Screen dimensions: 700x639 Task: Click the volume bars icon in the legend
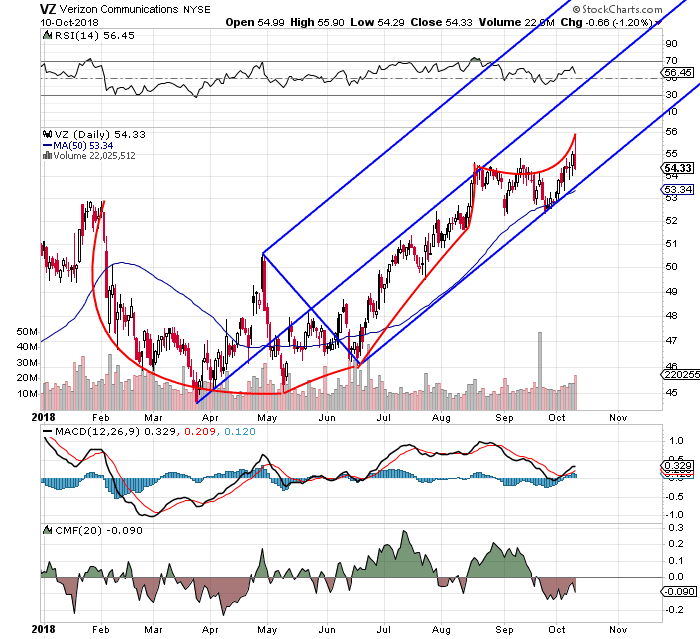coord(47,156)
